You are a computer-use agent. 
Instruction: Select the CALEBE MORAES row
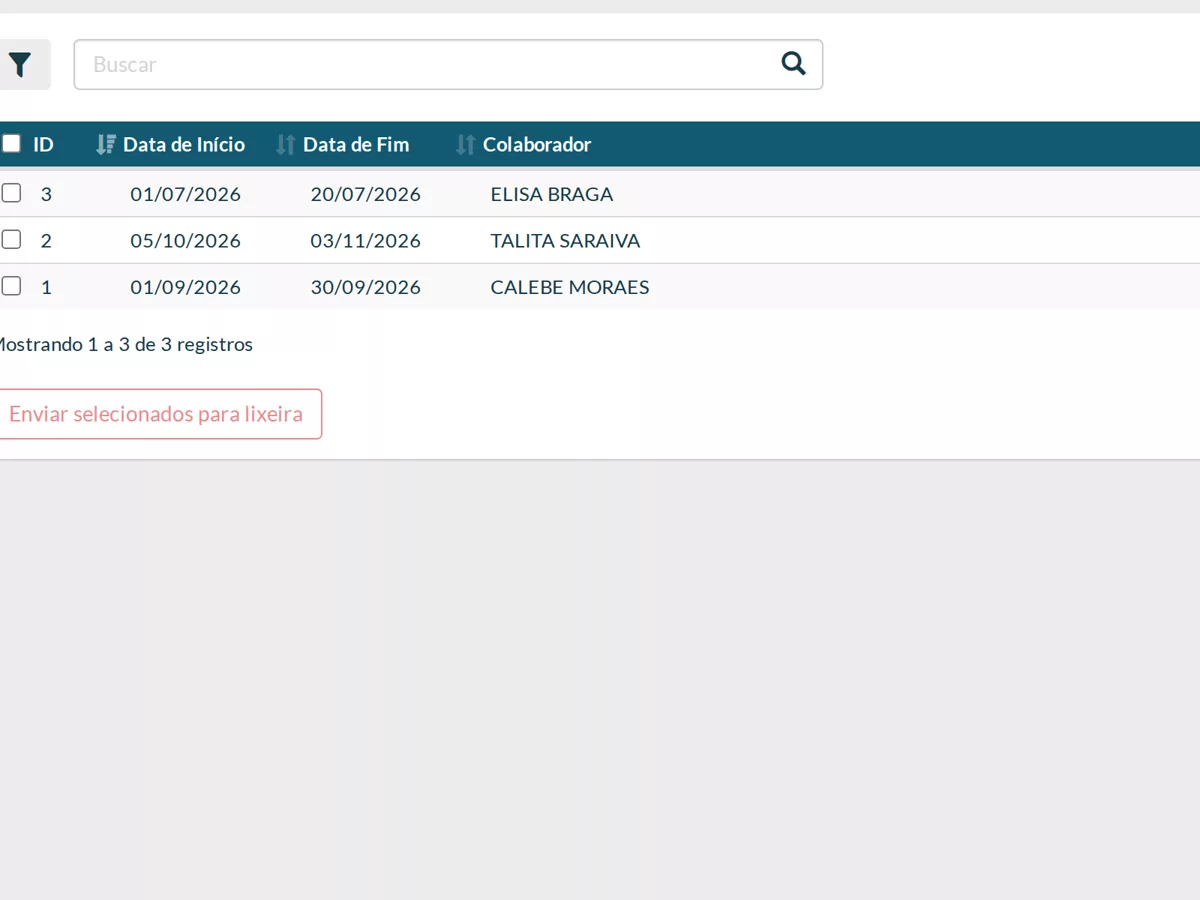click(x=600, y=287)
